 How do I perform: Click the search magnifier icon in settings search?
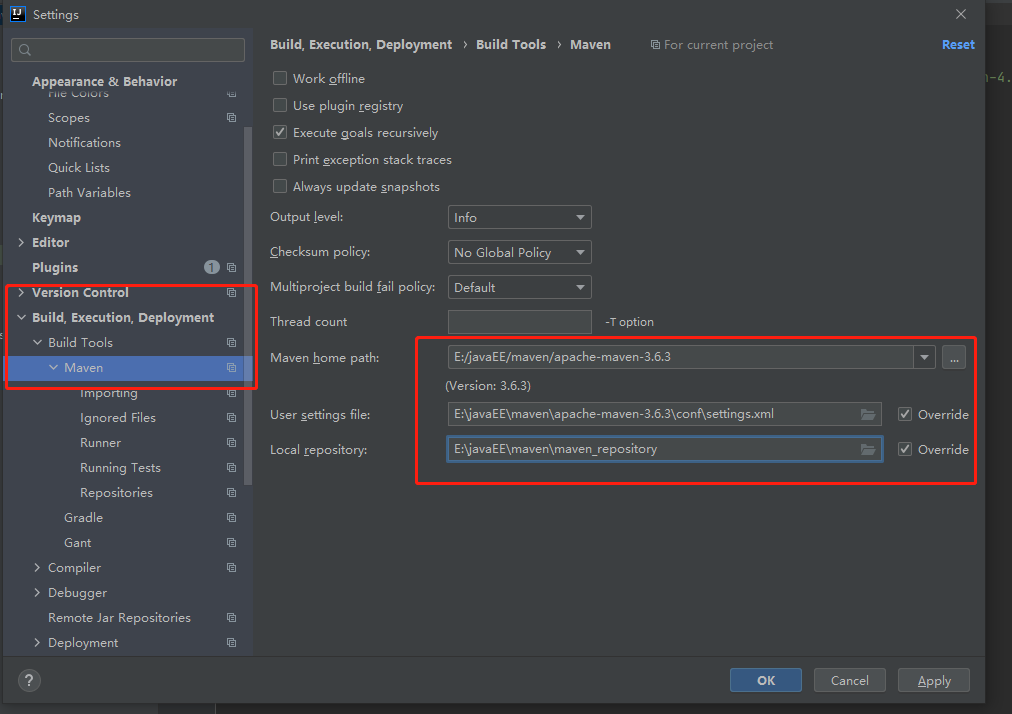[25, 50]
